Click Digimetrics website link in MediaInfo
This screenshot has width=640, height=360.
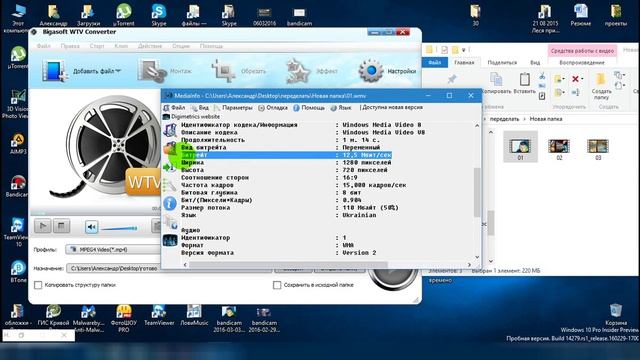(x=191, y=116)
